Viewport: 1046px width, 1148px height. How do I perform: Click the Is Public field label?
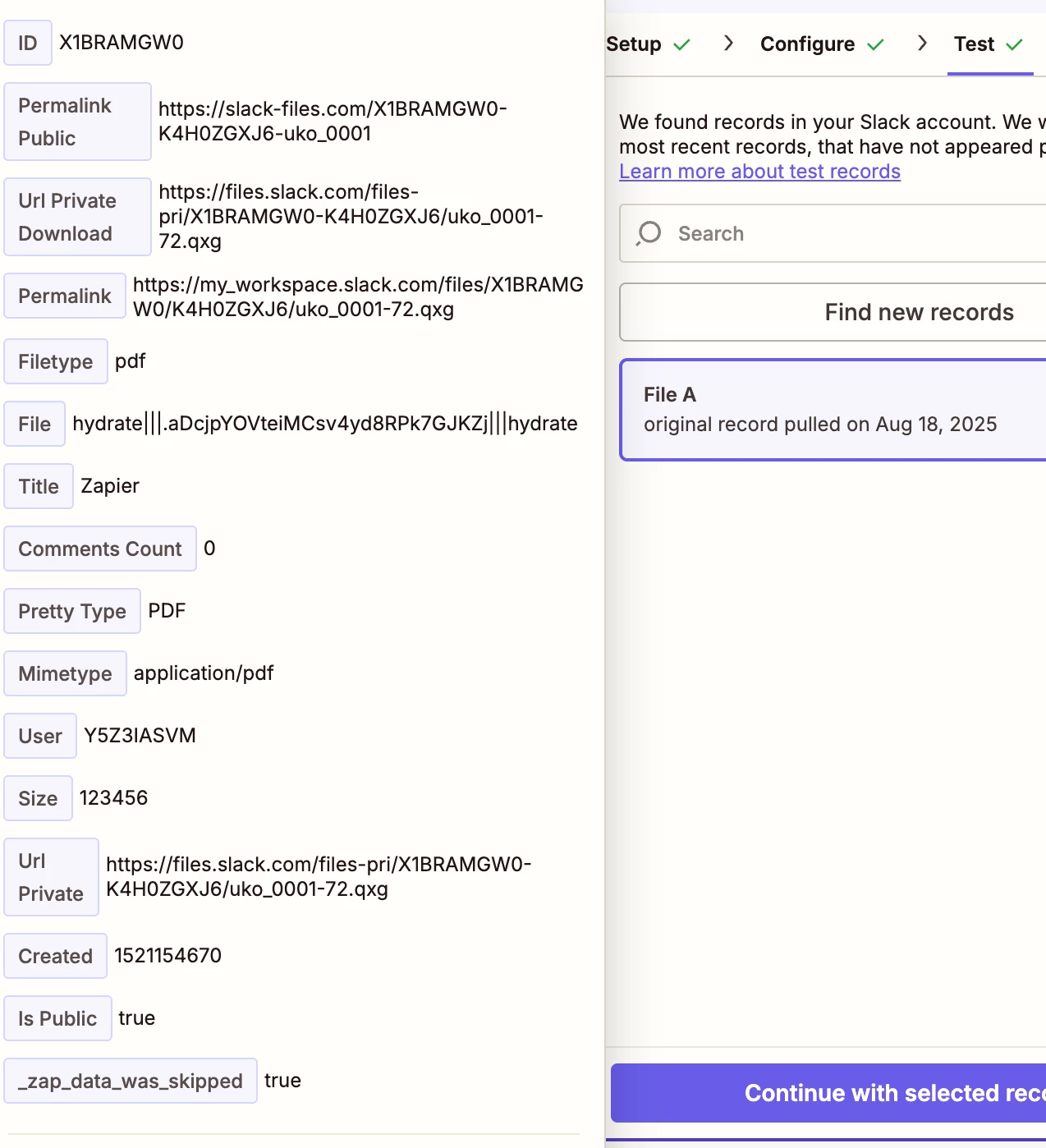(x=57, y=1018)
